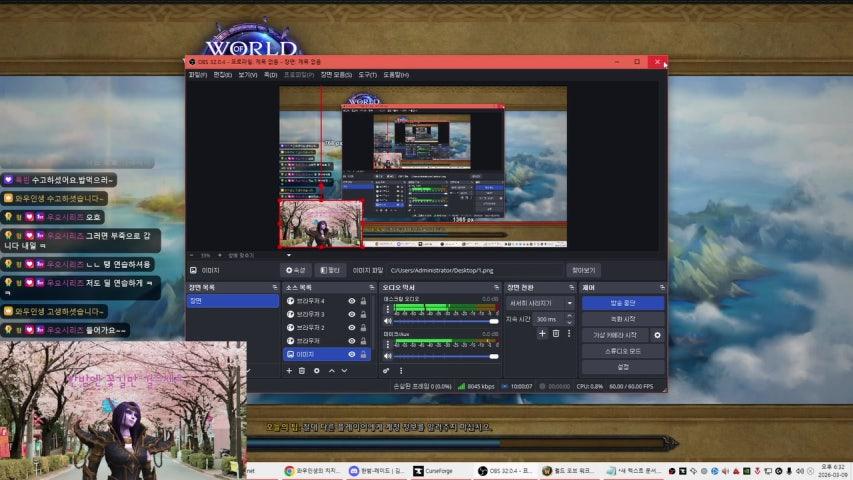Toggle lock on the 브라우저 3 source
The height and width of the screenshot is (480, 853).
[363, 314]
